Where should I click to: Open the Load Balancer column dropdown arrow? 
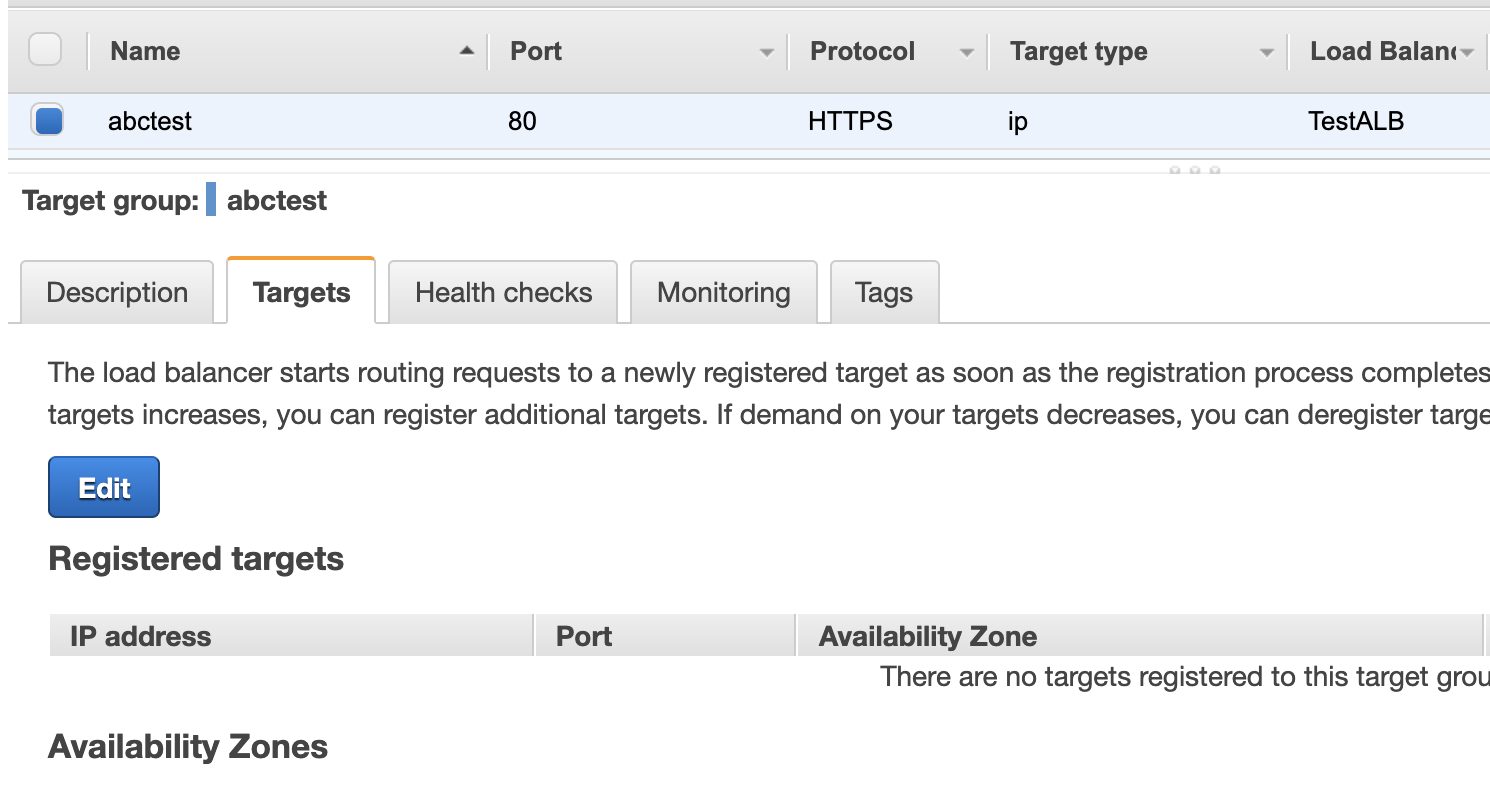pyautogui.click(x=1467, y=52)
